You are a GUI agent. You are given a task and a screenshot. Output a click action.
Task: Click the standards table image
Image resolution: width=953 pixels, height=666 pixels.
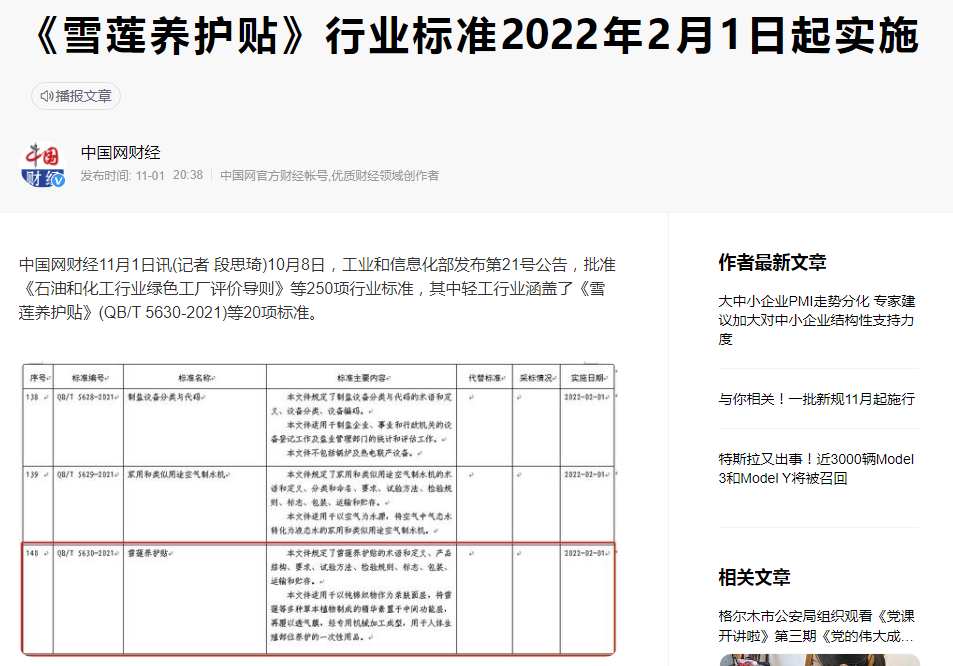(318, 509)
